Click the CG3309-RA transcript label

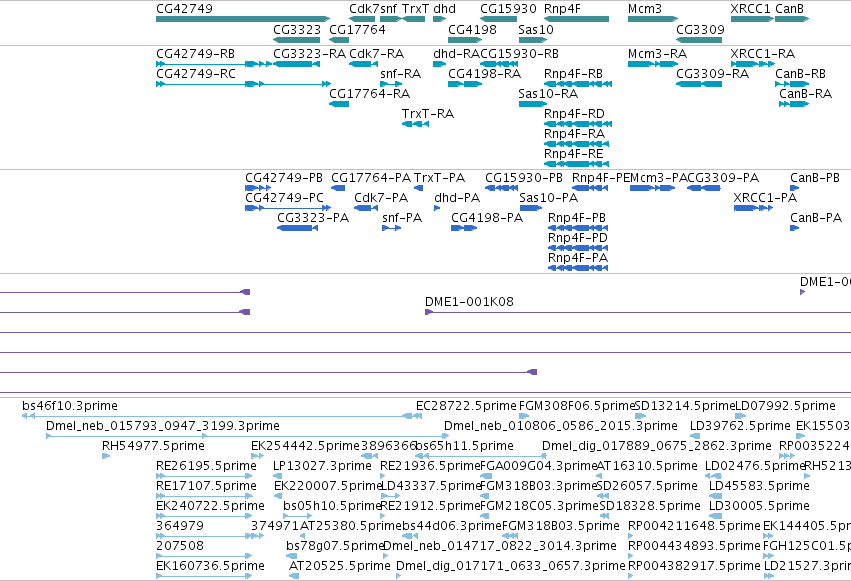pos(712,74)
